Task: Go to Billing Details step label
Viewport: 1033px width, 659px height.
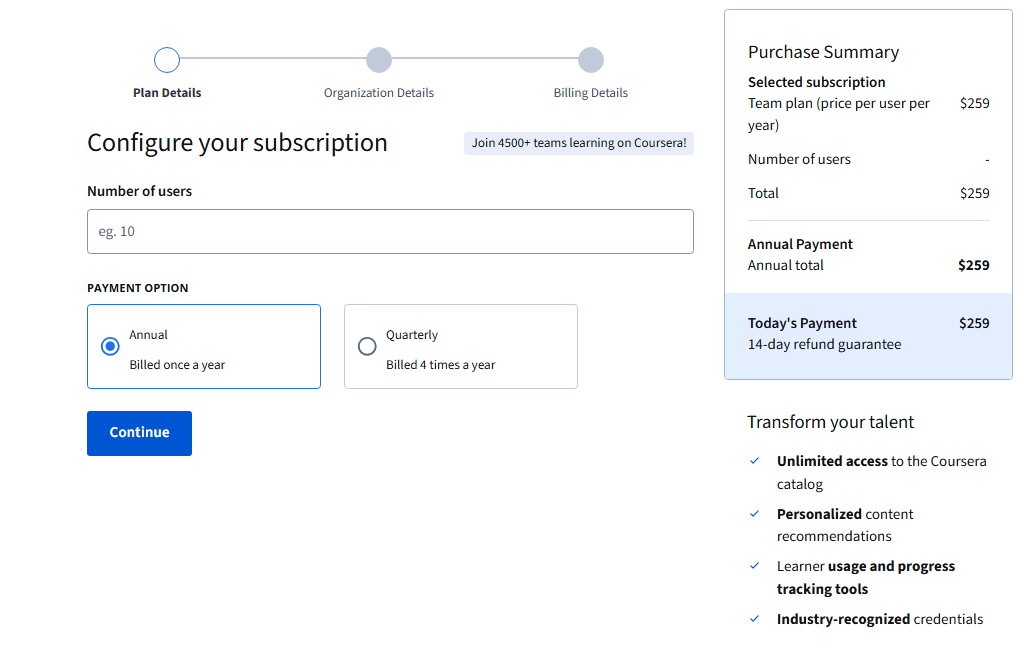Action: pos(591,93)
